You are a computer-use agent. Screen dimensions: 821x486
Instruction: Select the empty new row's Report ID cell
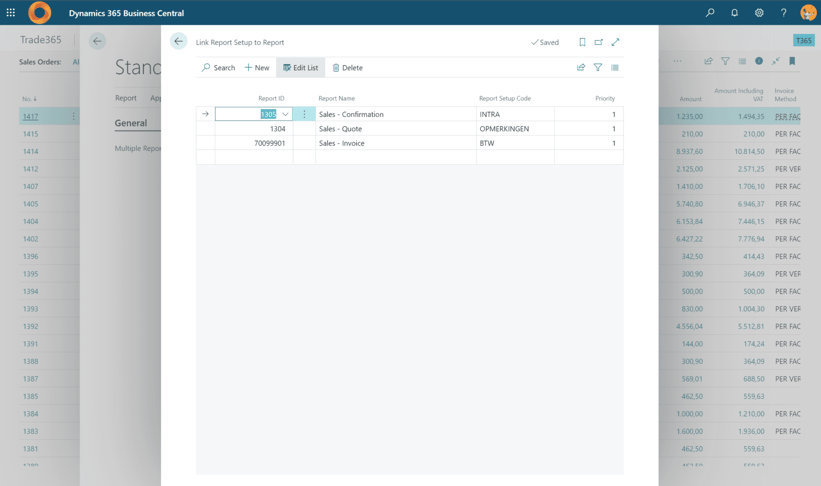254,157
